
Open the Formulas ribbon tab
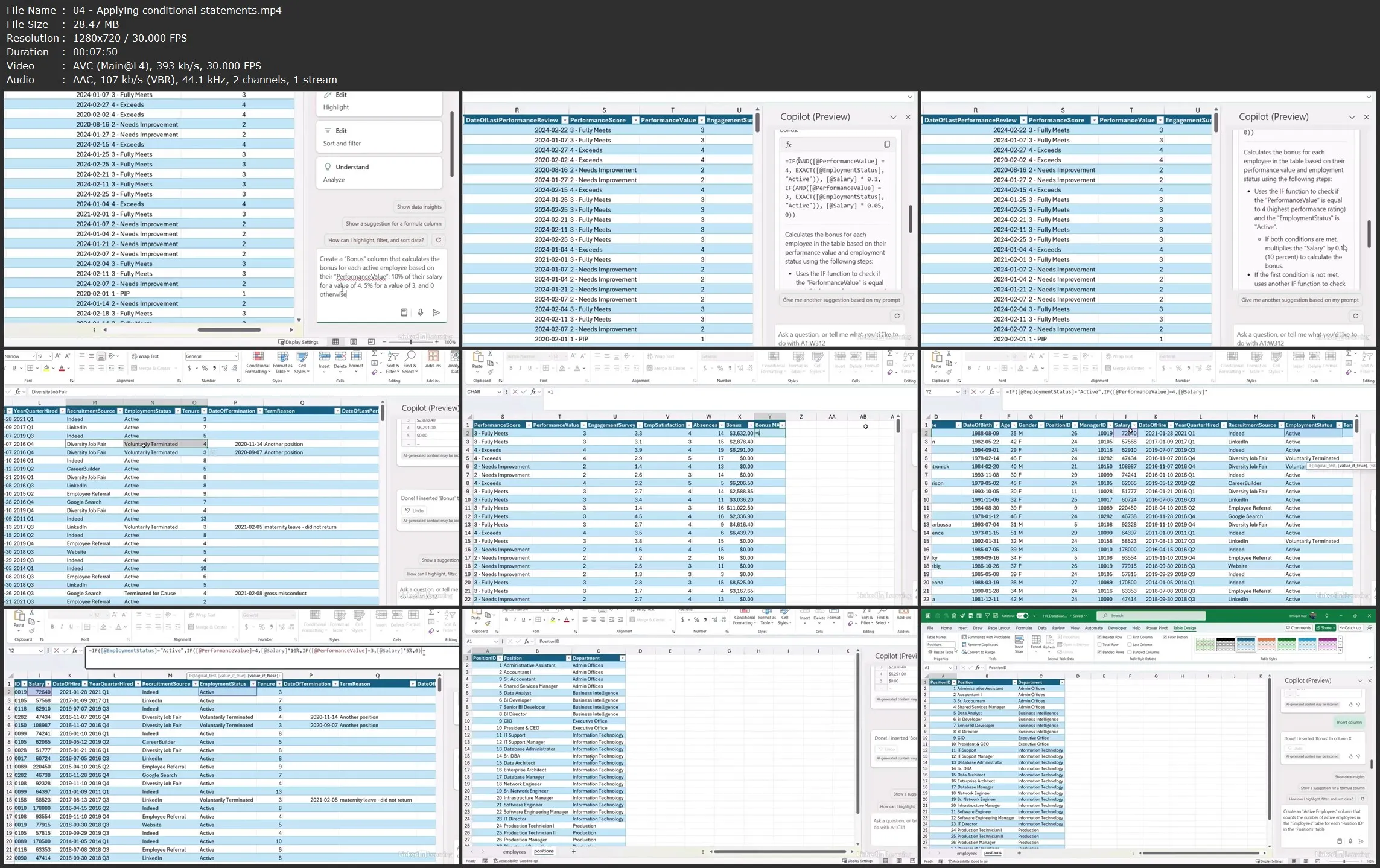click(x=1024, y=628)
